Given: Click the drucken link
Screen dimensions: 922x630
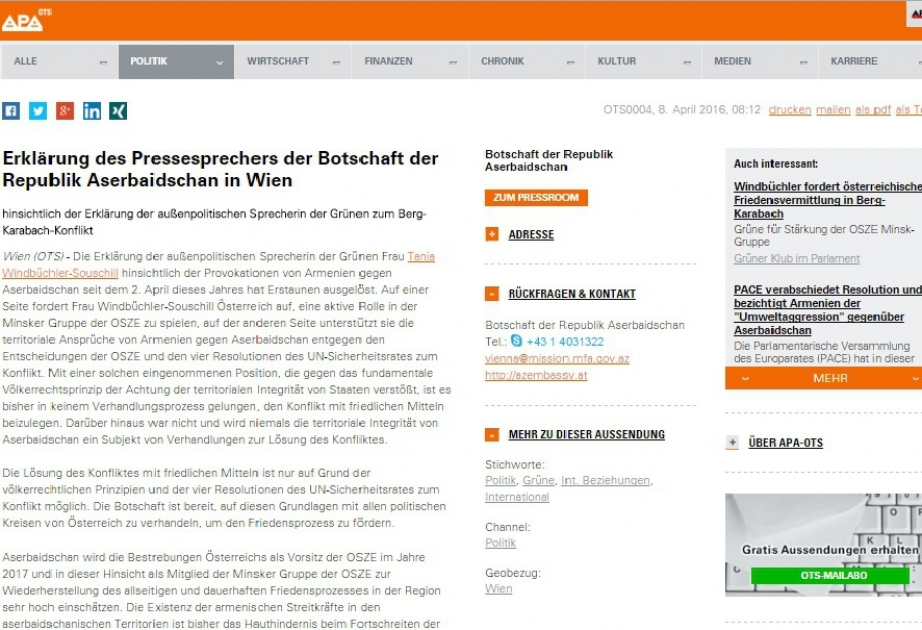Looking at the screenshot, I should pyautogui.click(x=790, y=109).
